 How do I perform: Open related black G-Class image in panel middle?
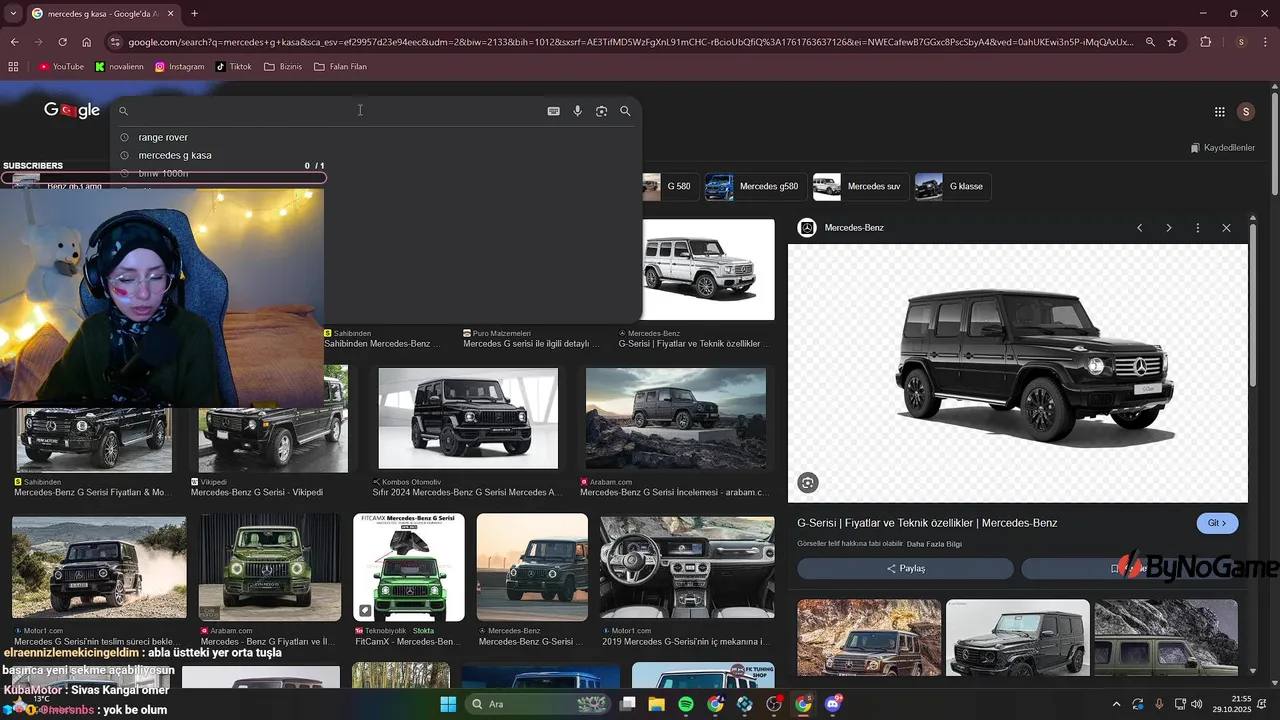[x=1018, y=638]
